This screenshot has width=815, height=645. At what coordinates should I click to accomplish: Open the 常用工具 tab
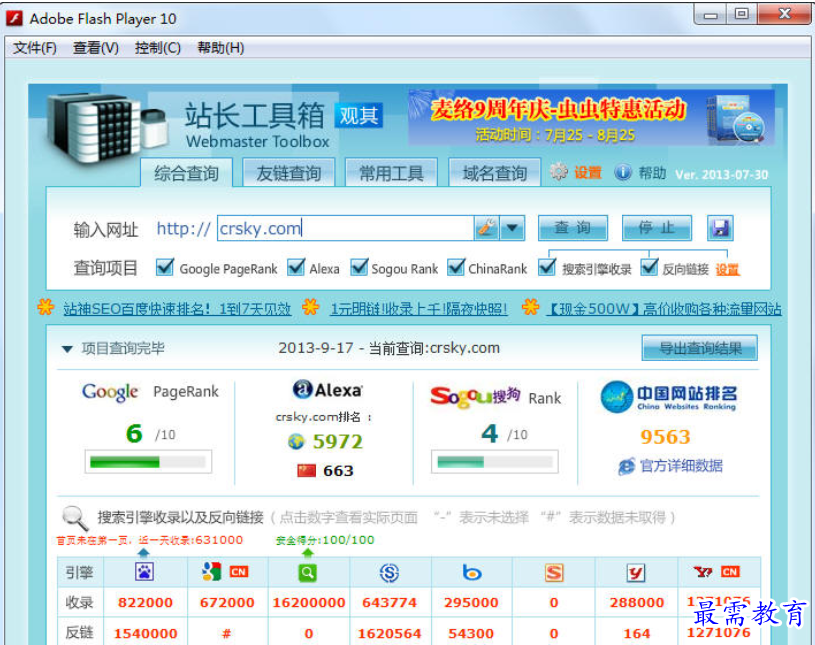[391, 173]
